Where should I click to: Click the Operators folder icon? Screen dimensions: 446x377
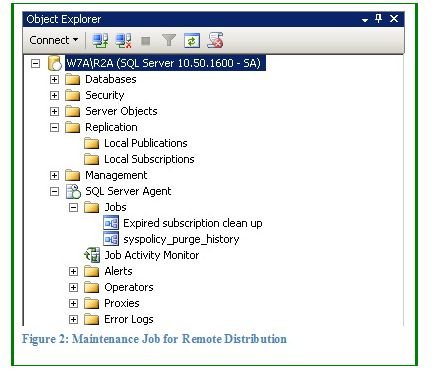pos(92,287)
